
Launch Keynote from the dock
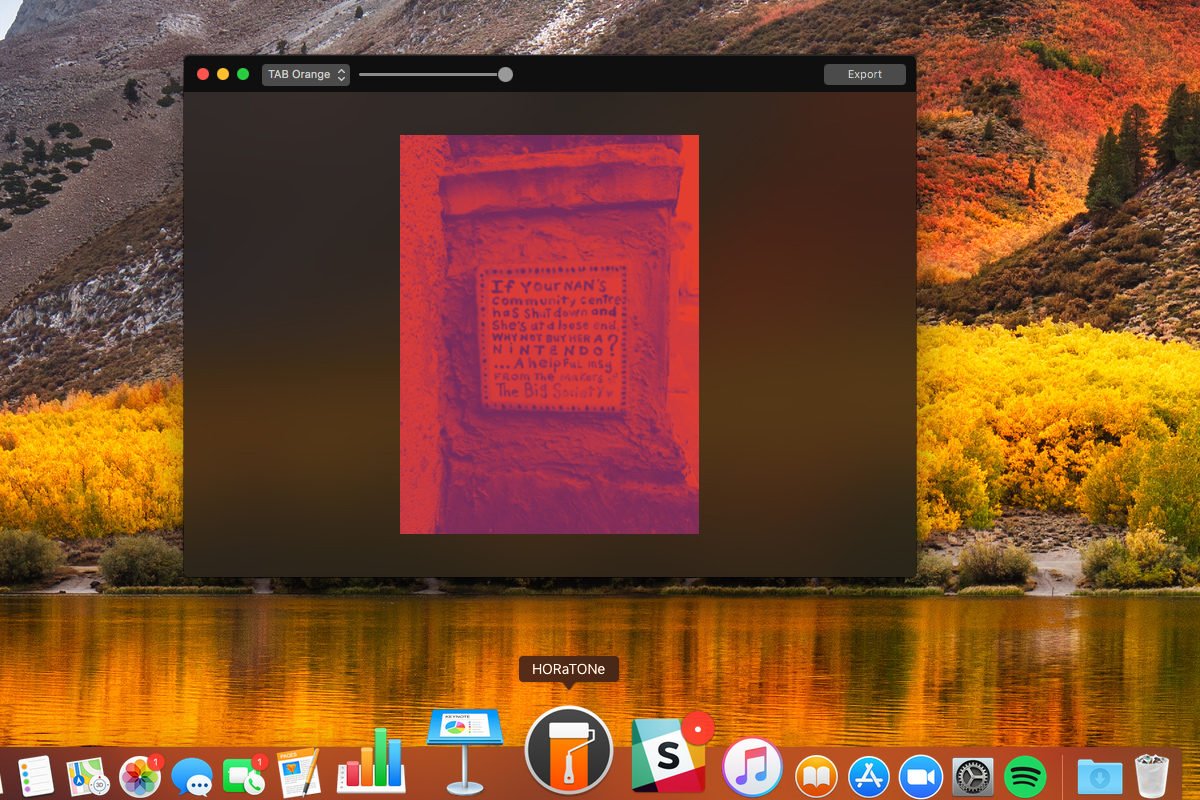point(463,752)
